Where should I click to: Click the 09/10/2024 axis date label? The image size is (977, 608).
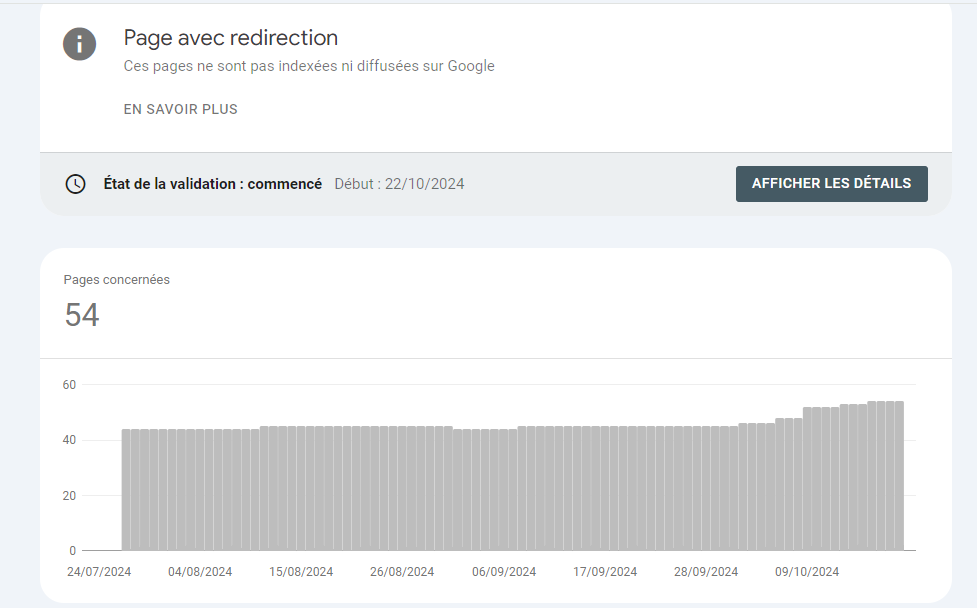[x=807, y=572]
